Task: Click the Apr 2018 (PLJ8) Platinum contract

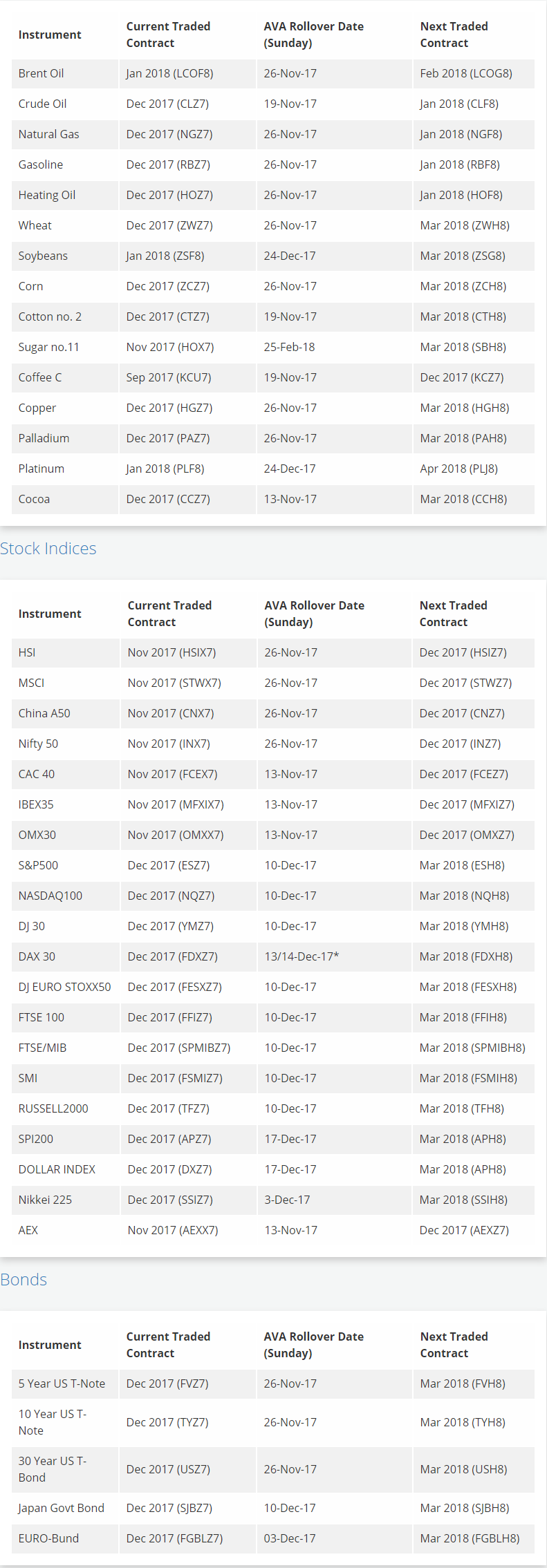Action: coord(458,469)
